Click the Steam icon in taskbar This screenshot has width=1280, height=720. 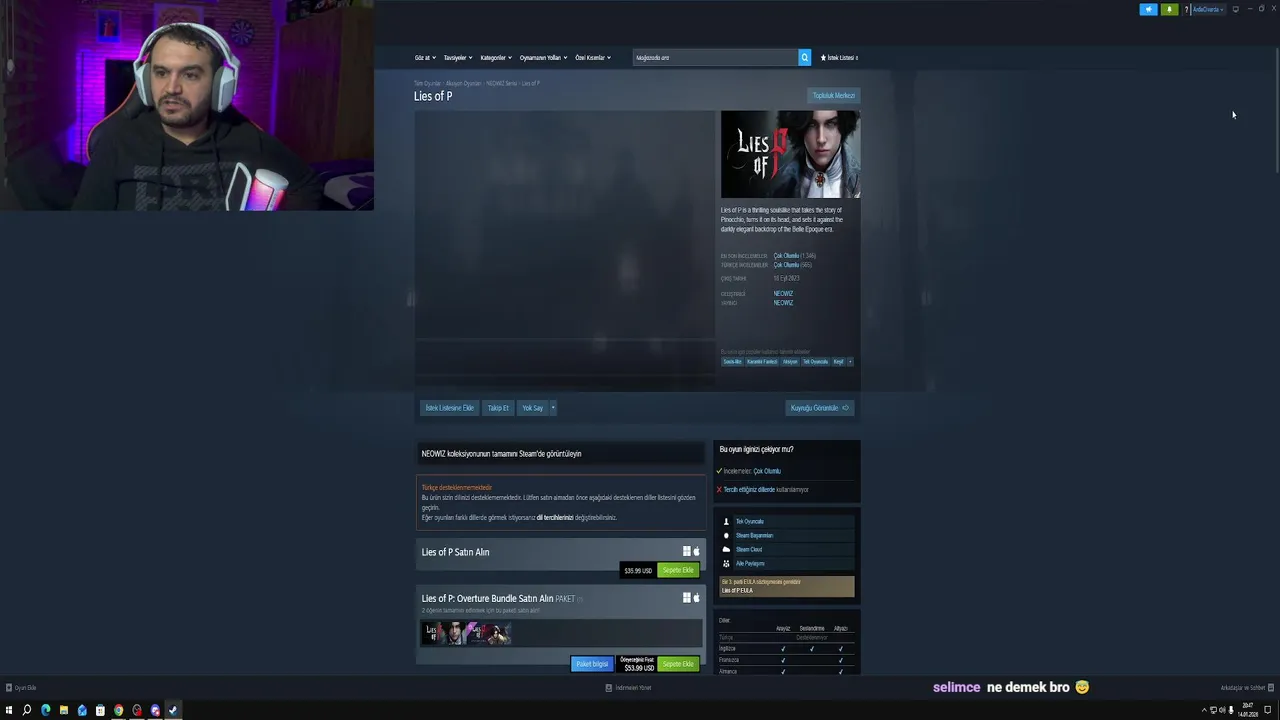click(173, 710)
